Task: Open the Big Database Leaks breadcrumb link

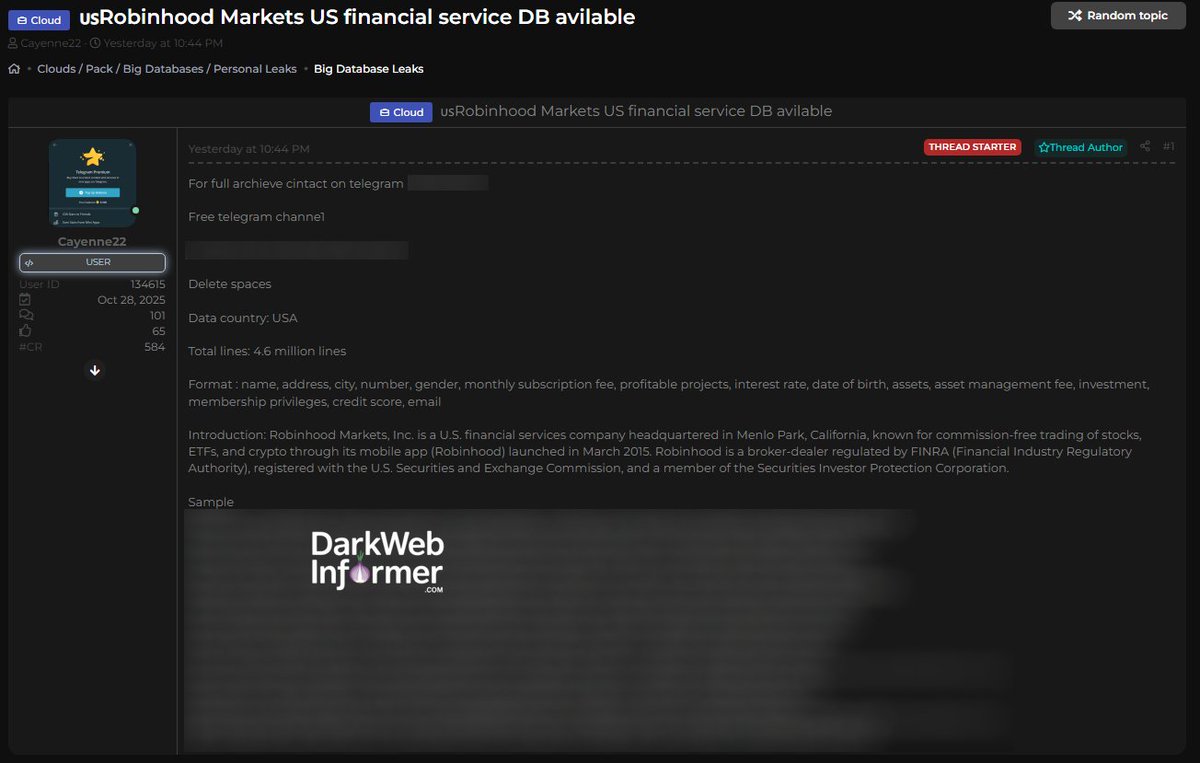Action: pyautogui.click(x=369, y=69)
